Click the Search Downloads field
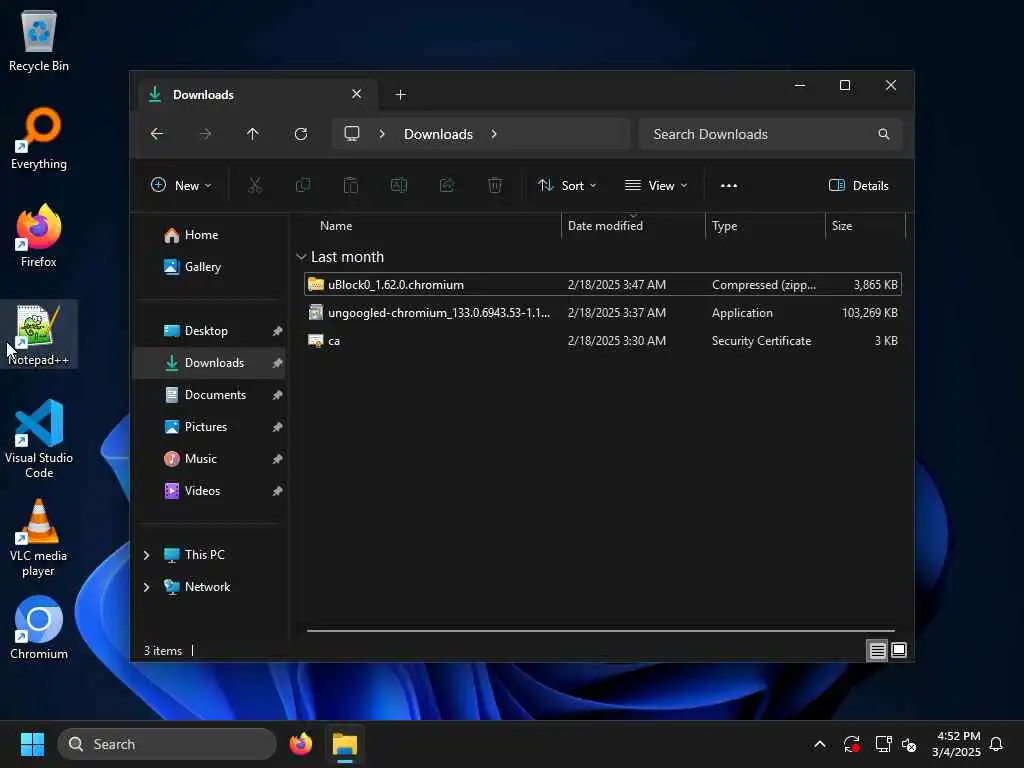This screenshot has height=768, width=1024. coord(771,134)
